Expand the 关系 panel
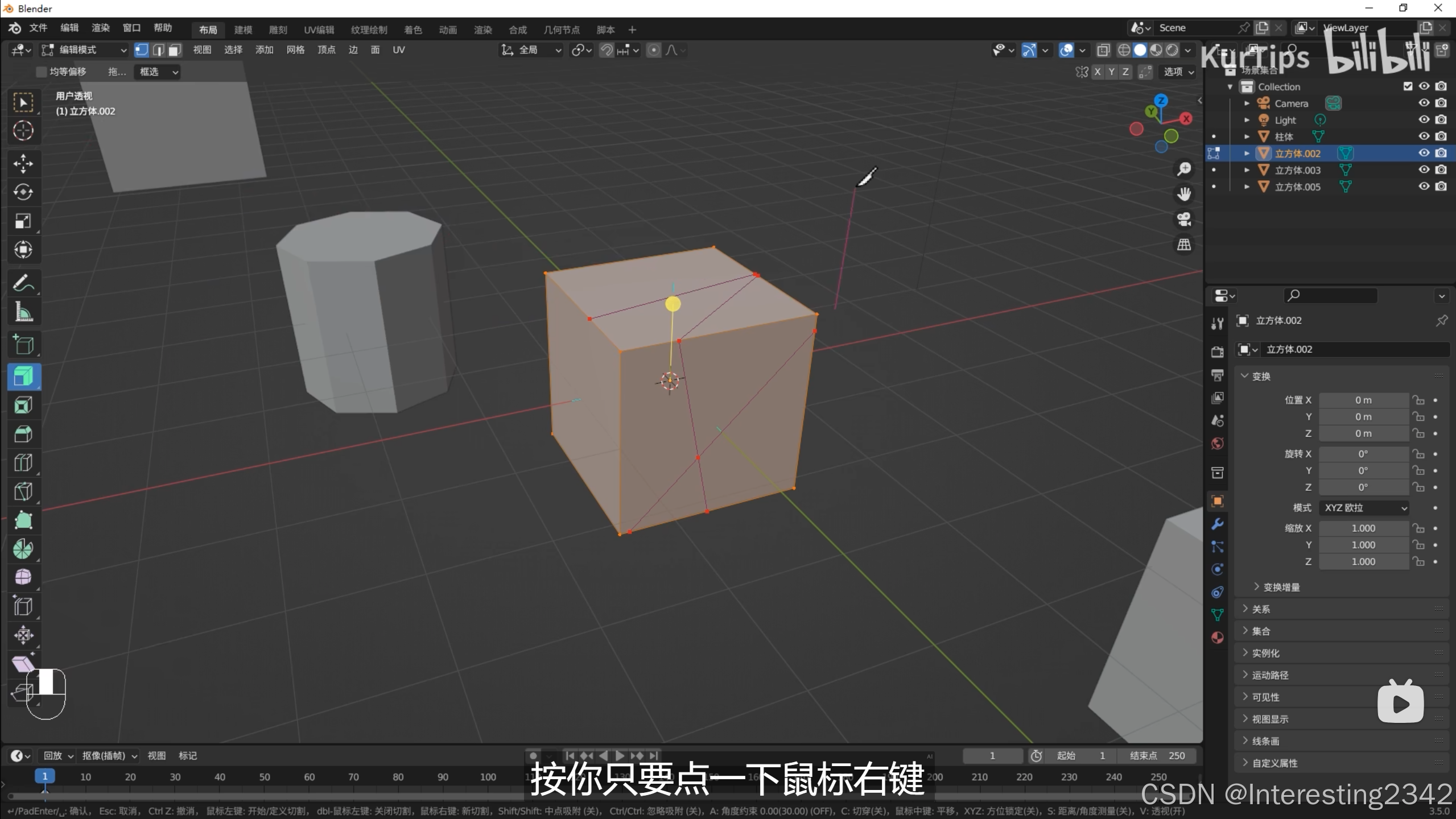 [x=1261, y=609]
